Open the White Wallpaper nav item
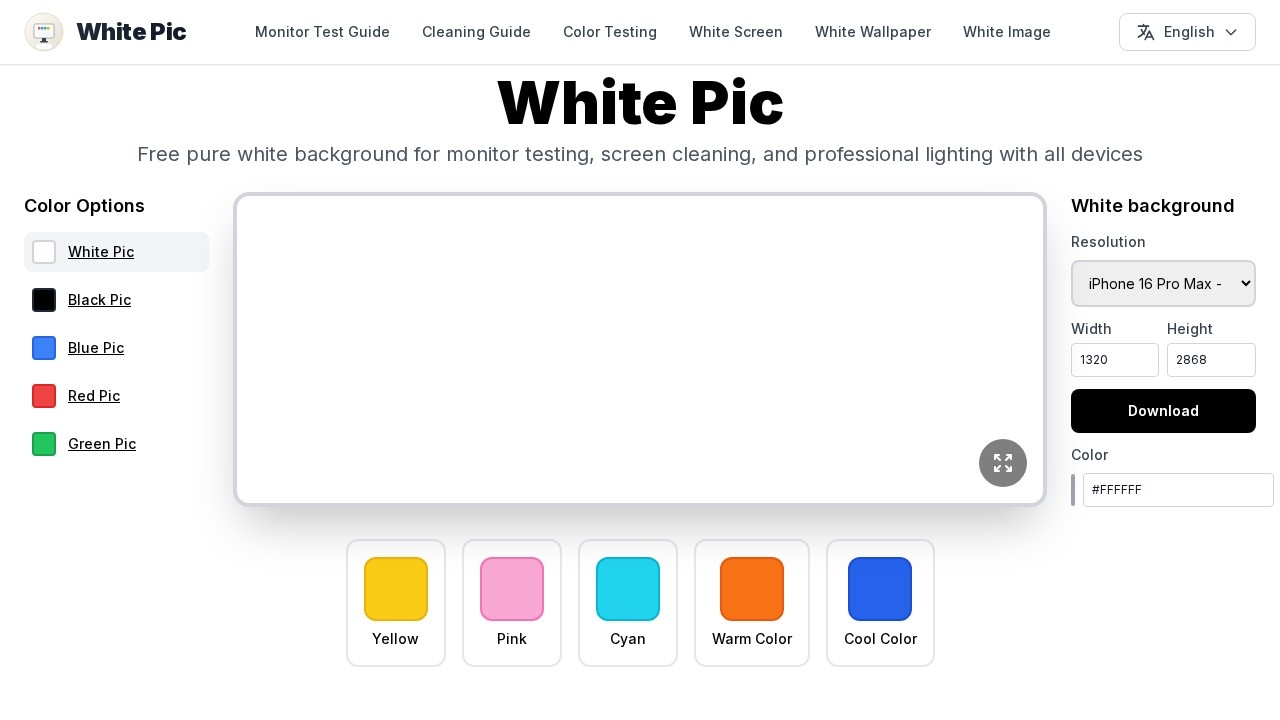 pyautogui.click(x=873, y=32)
